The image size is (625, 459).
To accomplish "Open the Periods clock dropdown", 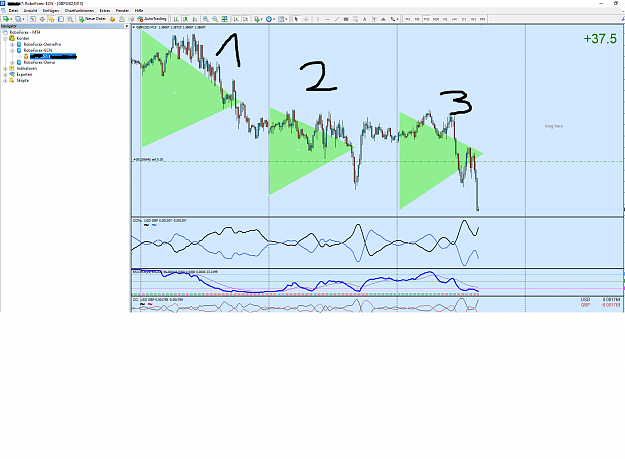I will coord(270,19).
